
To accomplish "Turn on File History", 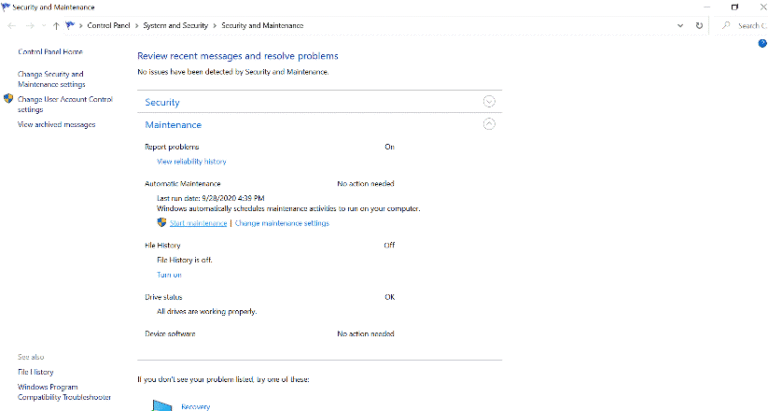I will pyautogui.click(x=169, y=274).
